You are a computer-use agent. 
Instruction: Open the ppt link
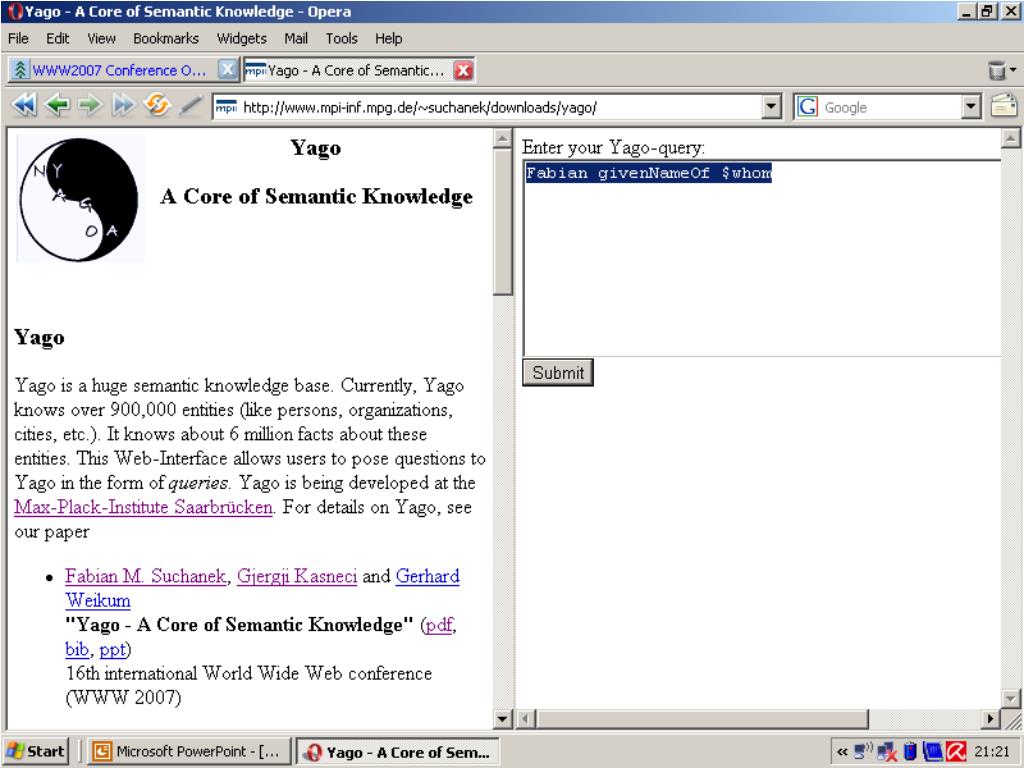pyautogui.click(x=112, y=650)
